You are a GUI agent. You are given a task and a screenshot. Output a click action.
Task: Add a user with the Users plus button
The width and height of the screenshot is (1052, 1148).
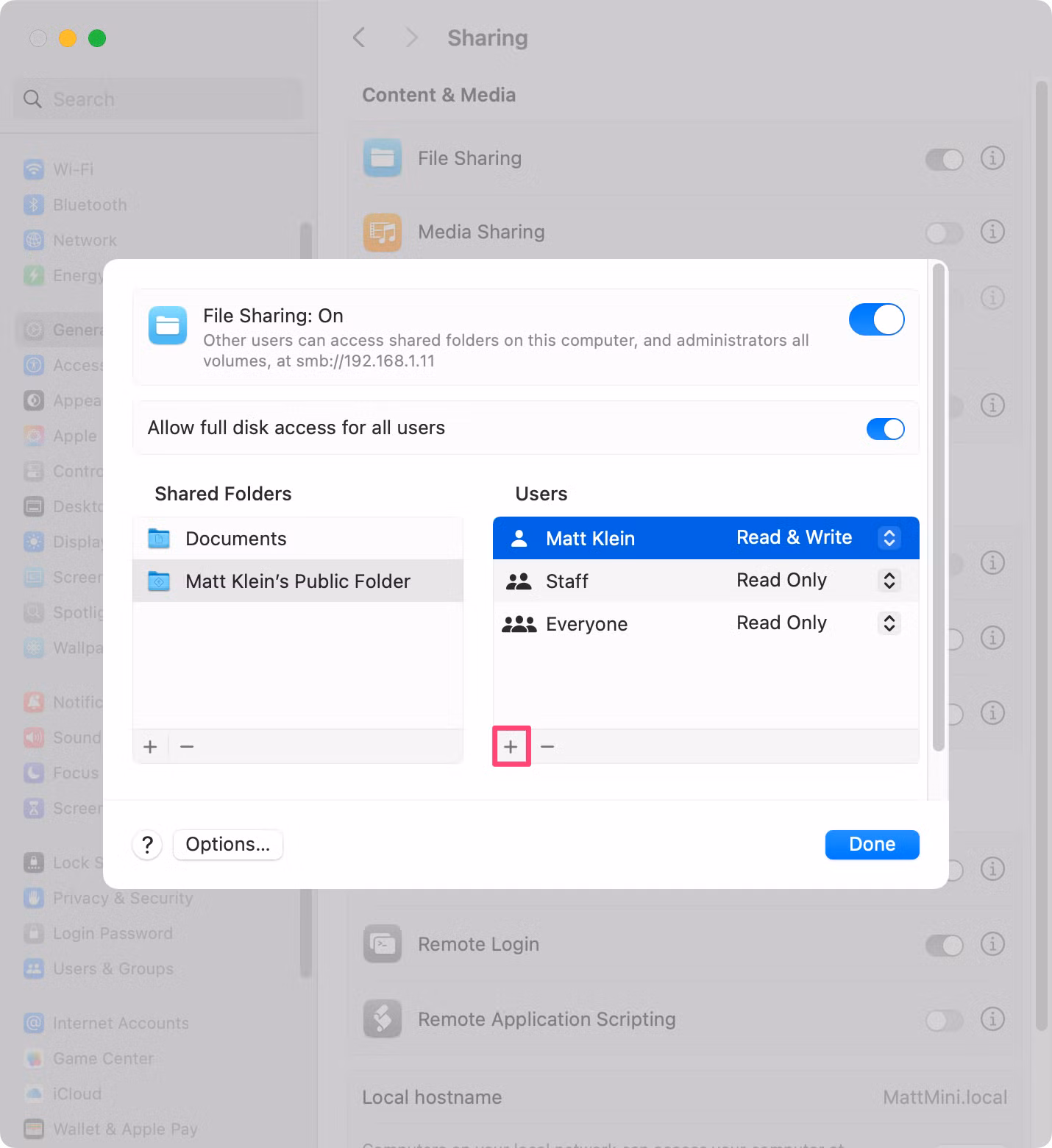[x=511, y=747]
